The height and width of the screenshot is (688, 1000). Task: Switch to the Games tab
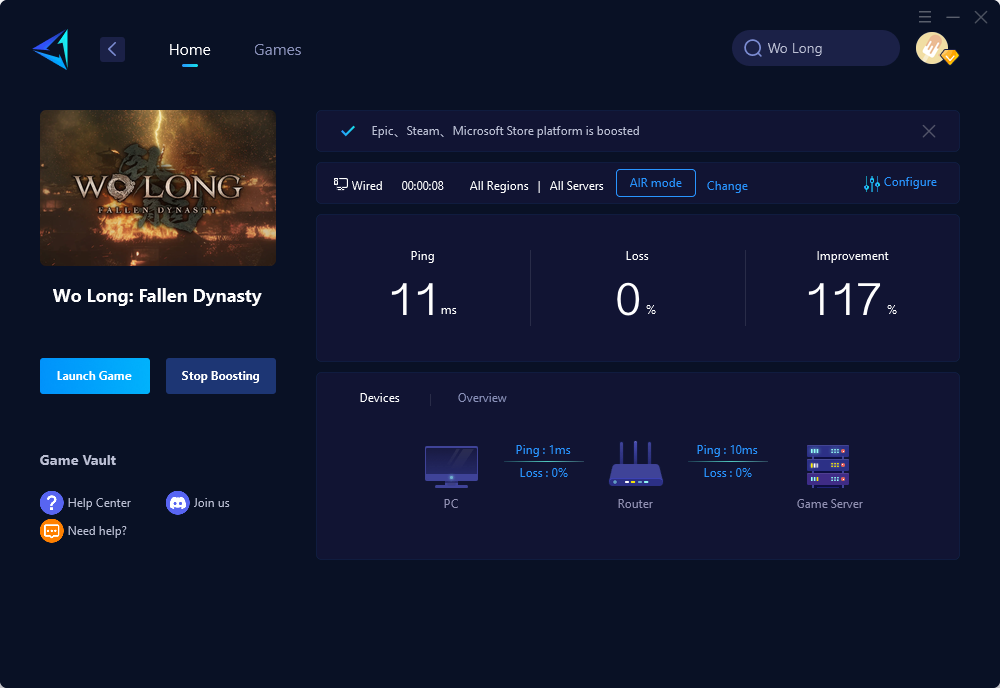click(x=277, y=50)
